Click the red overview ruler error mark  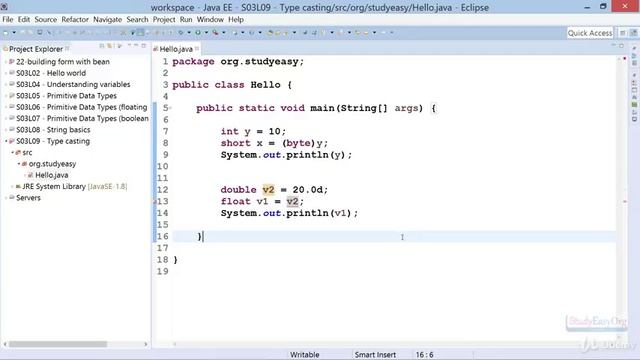point(625,202)
